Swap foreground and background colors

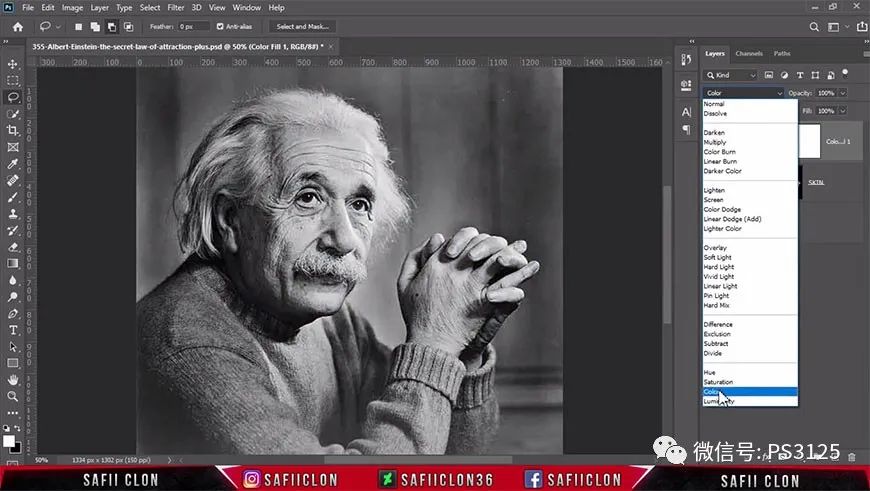[x=17, y=428]
